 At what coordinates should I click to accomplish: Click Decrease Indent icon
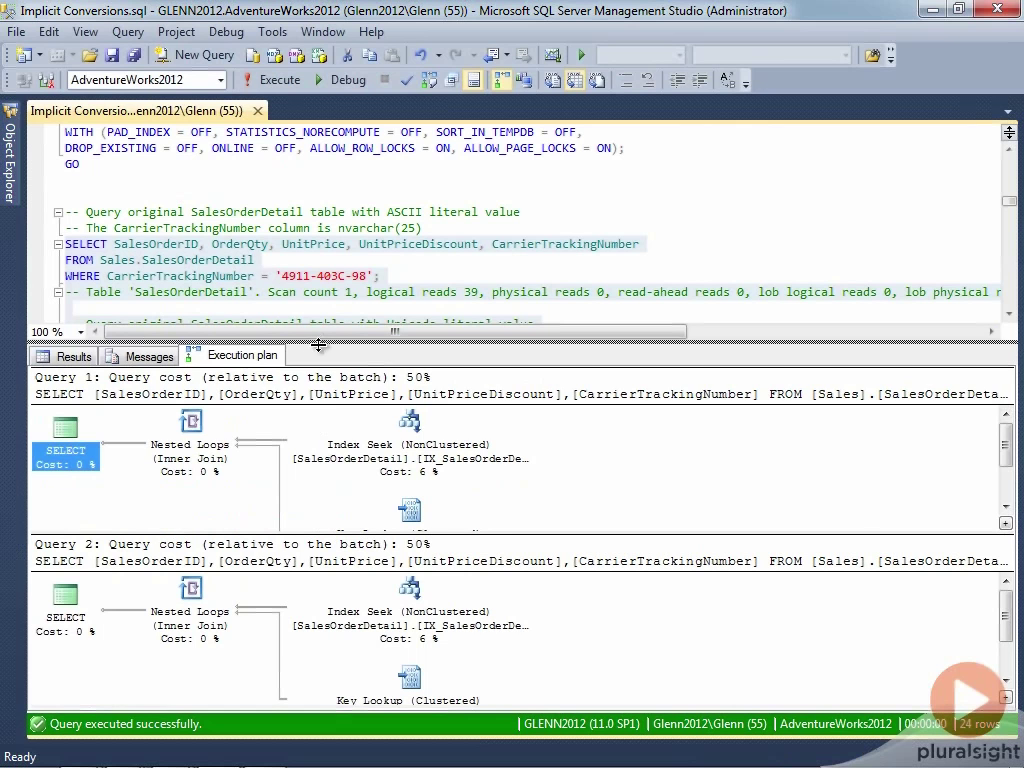(677, 80)
